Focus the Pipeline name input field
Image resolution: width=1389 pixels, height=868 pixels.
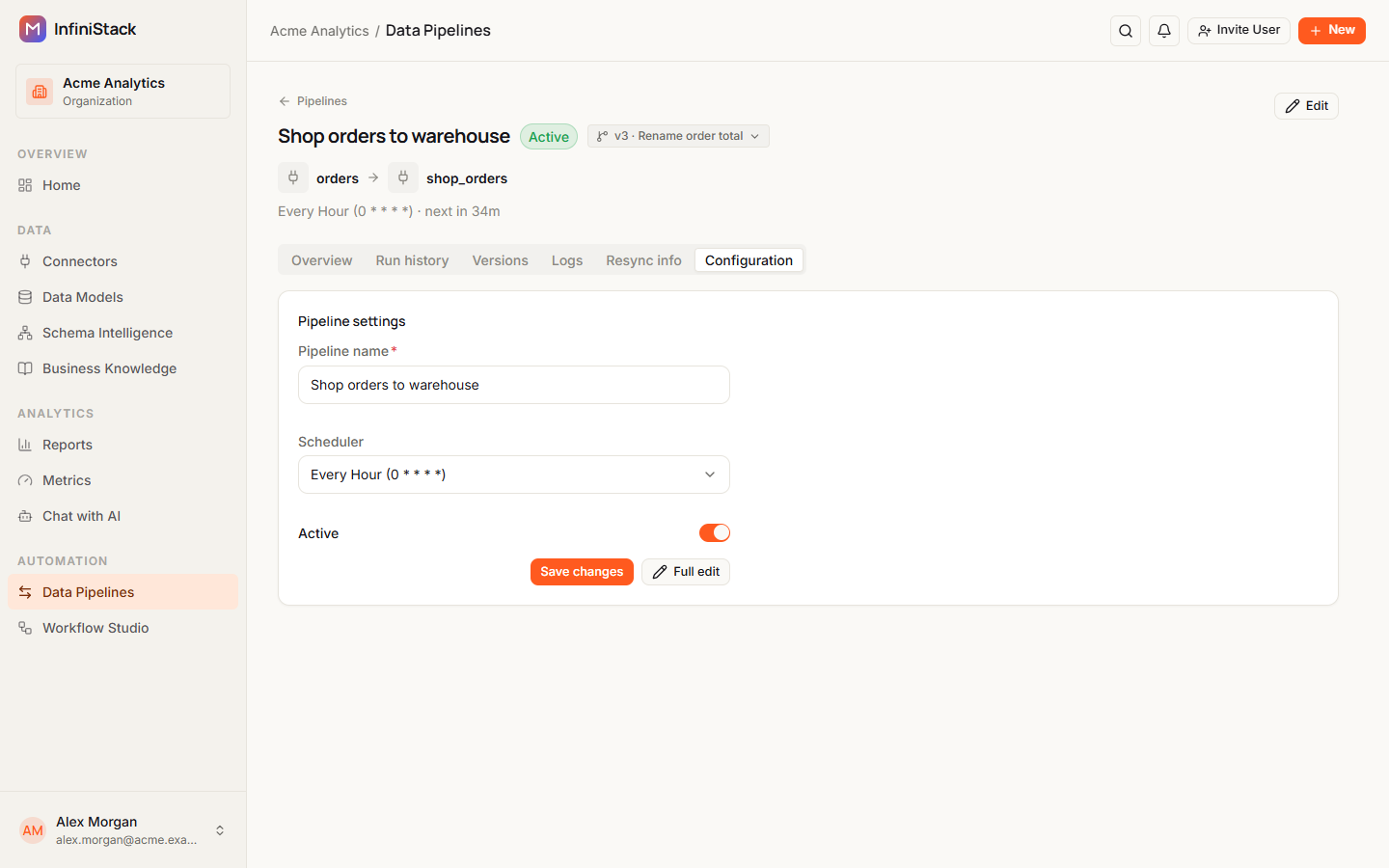click(514, 385)
